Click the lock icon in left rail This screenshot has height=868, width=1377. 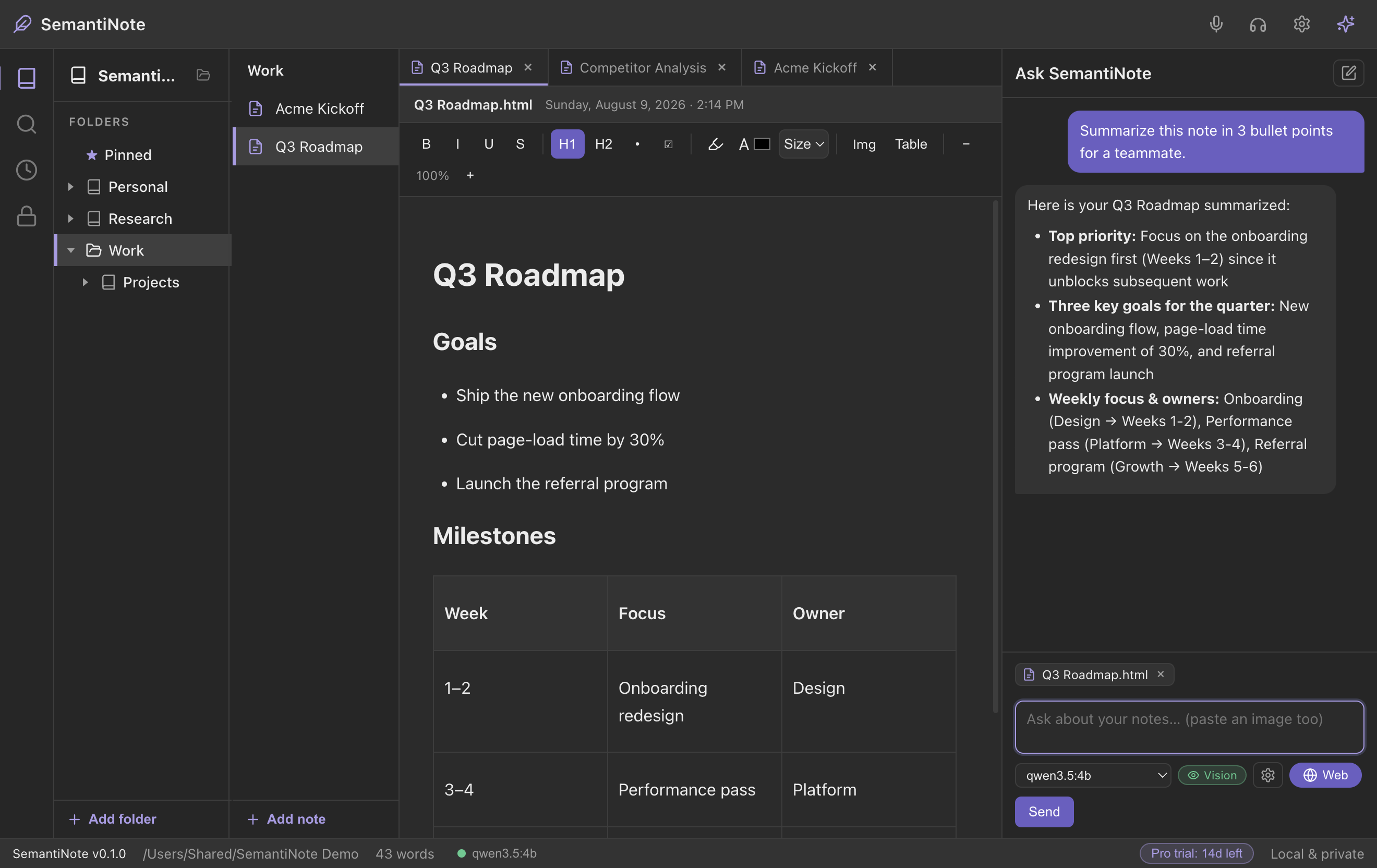(26, 216)
